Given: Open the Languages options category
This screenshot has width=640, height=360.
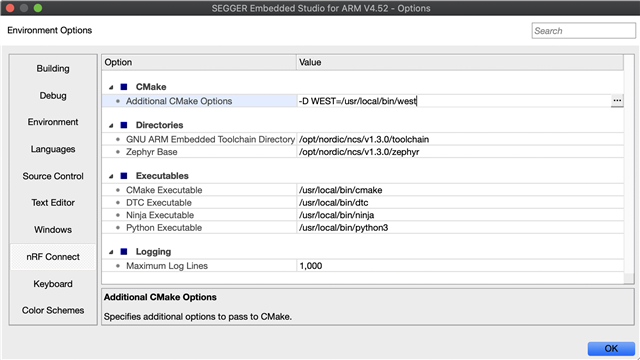Looking at the screenshot, I should pos(53,149).
